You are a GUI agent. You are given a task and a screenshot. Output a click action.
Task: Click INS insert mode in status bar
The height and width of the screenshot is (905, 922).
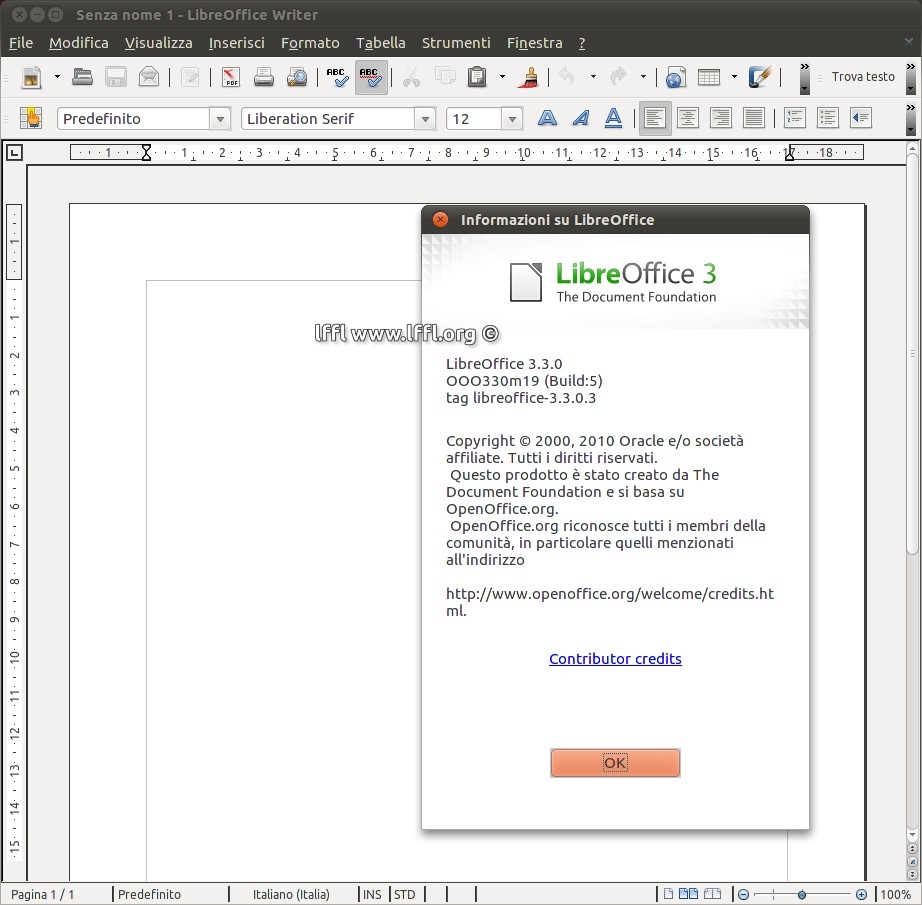click(x=372, y=894)
